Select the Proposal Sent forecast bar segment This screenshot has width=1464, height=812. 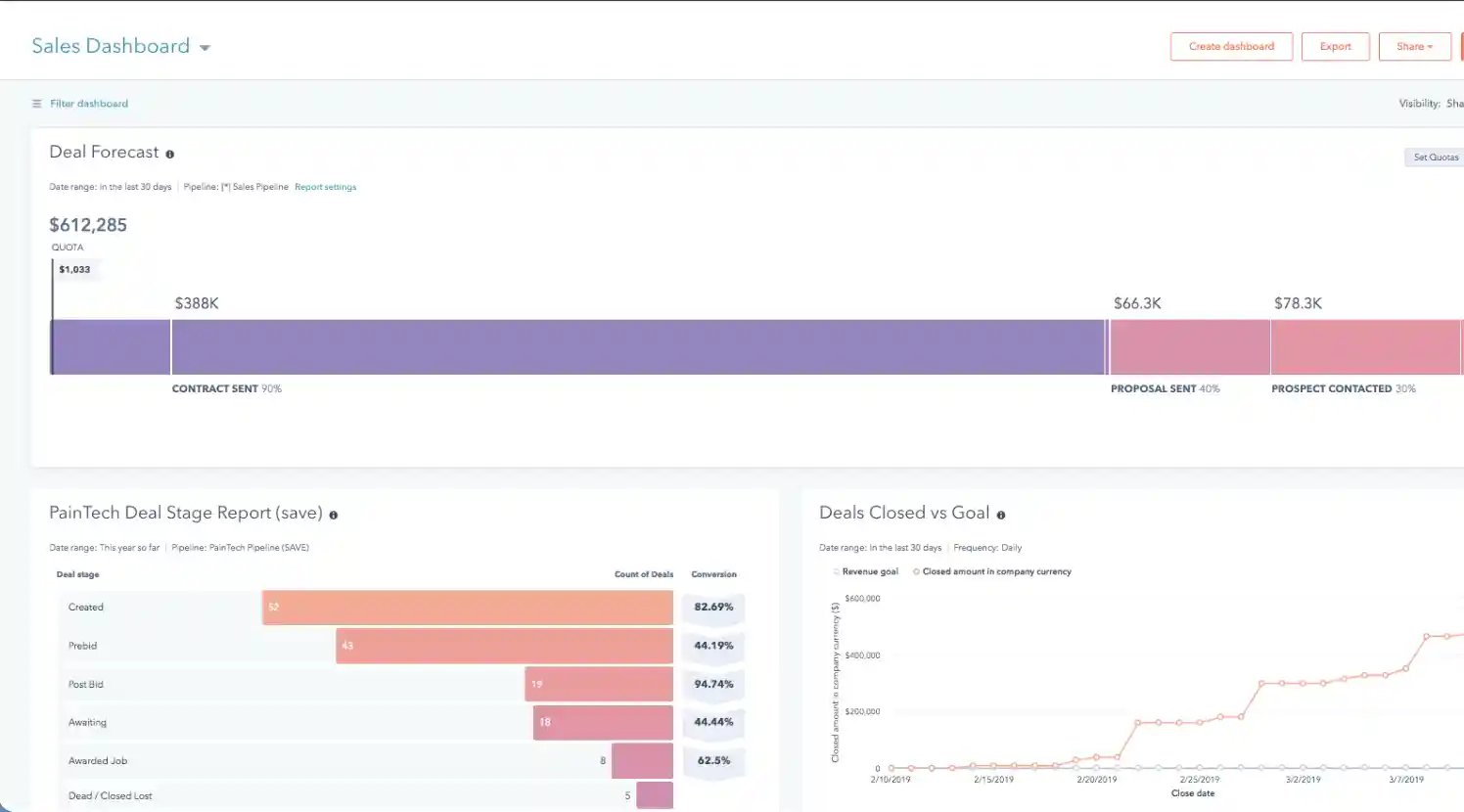point(1189,347)
